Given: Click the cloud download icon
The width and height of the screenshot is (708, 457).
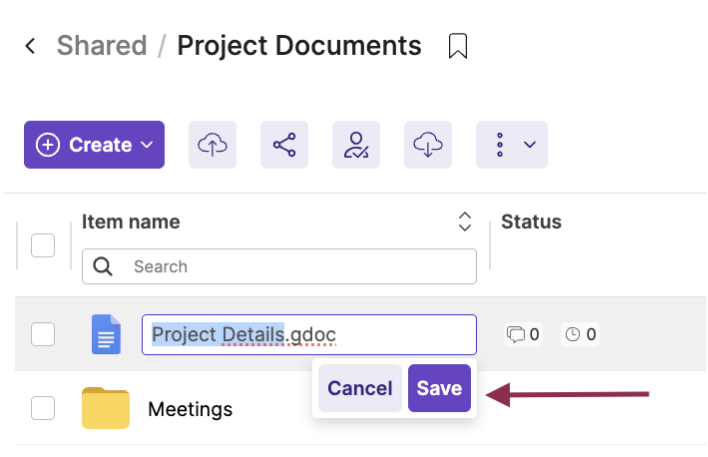Looking at the screenshot, I should [x=428, y=145].
